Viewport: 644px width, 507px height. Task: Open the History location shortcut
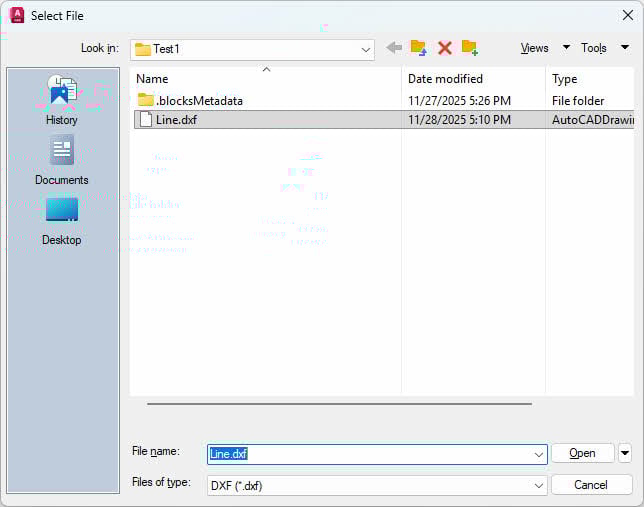pyautogui.click(x=62, y=100)
